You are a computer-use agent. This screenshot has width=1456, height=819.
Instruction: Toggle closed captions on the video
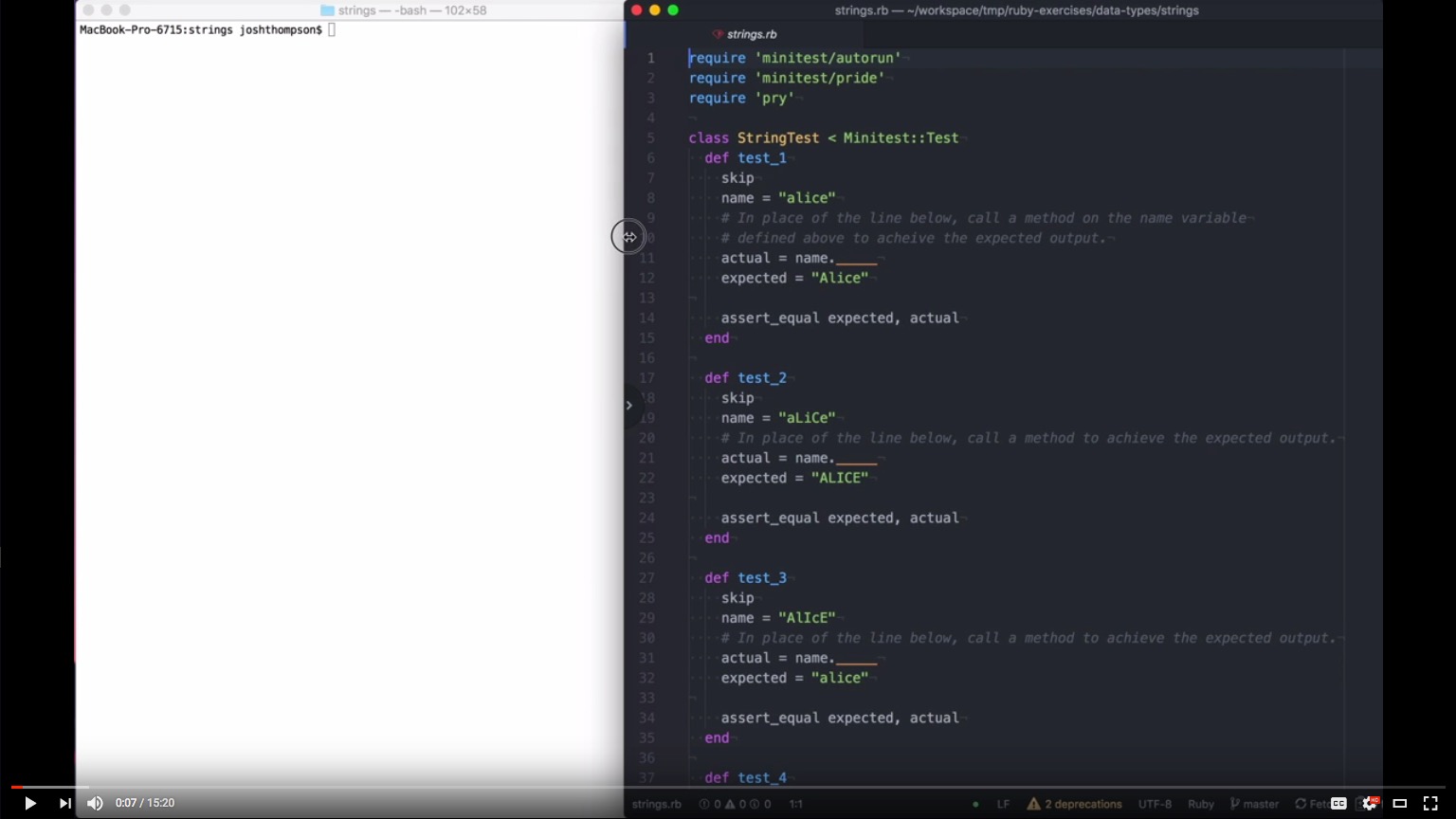click(1338, 803)
